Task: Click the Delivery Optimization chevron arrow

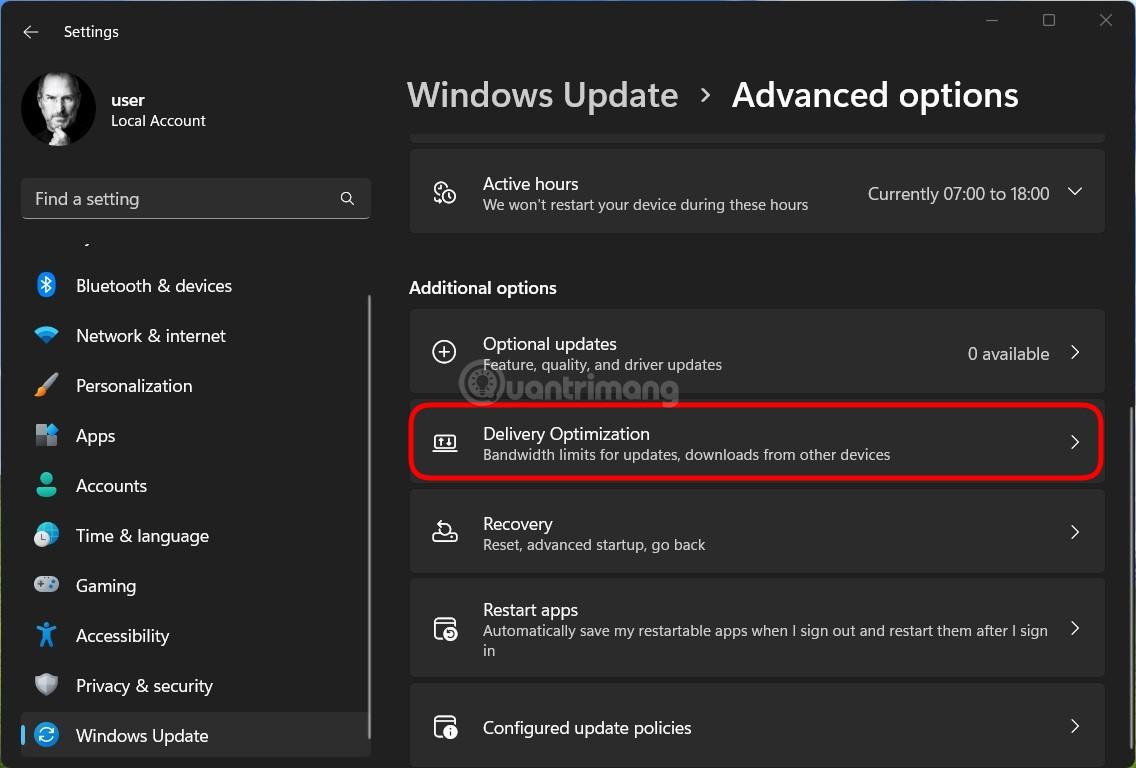Action: [x=1075, y=442]
